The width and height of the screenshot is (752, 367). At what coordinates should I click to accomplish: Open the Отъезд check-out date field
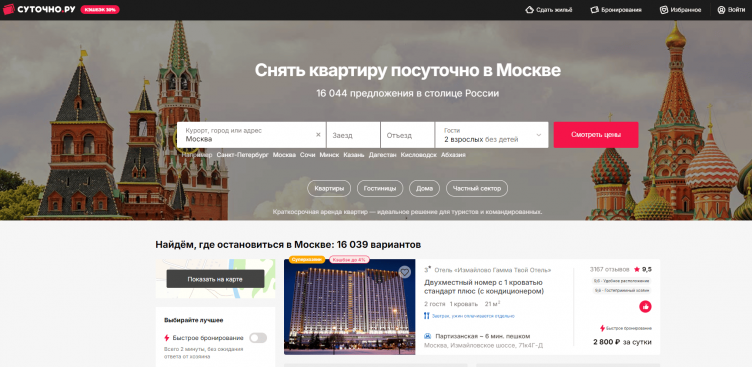pyautogui.click(x=408, y=135)
